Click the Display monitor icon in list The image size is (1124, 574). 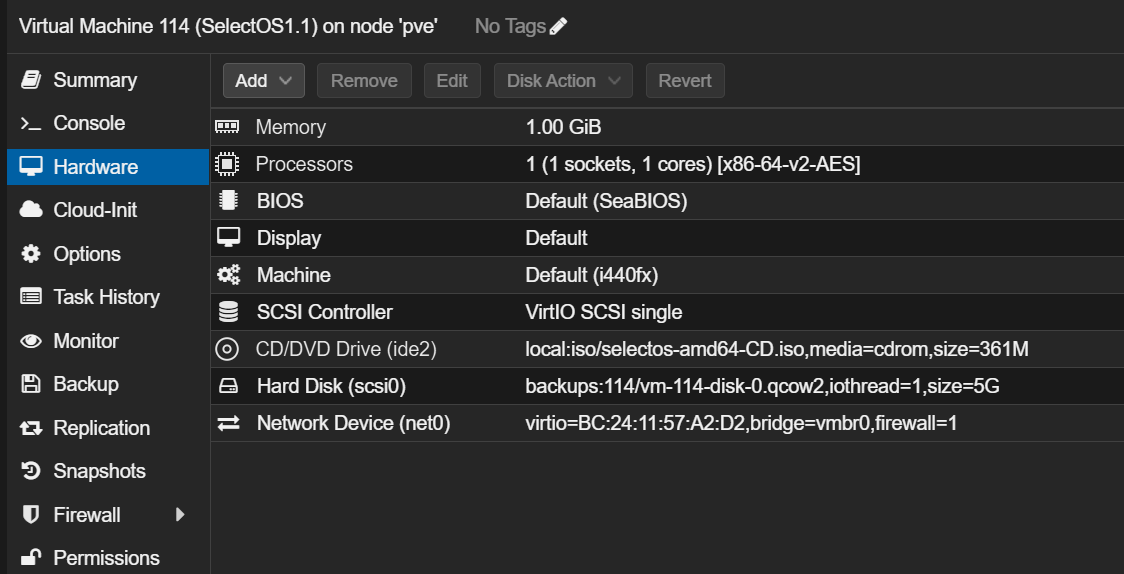228,238
